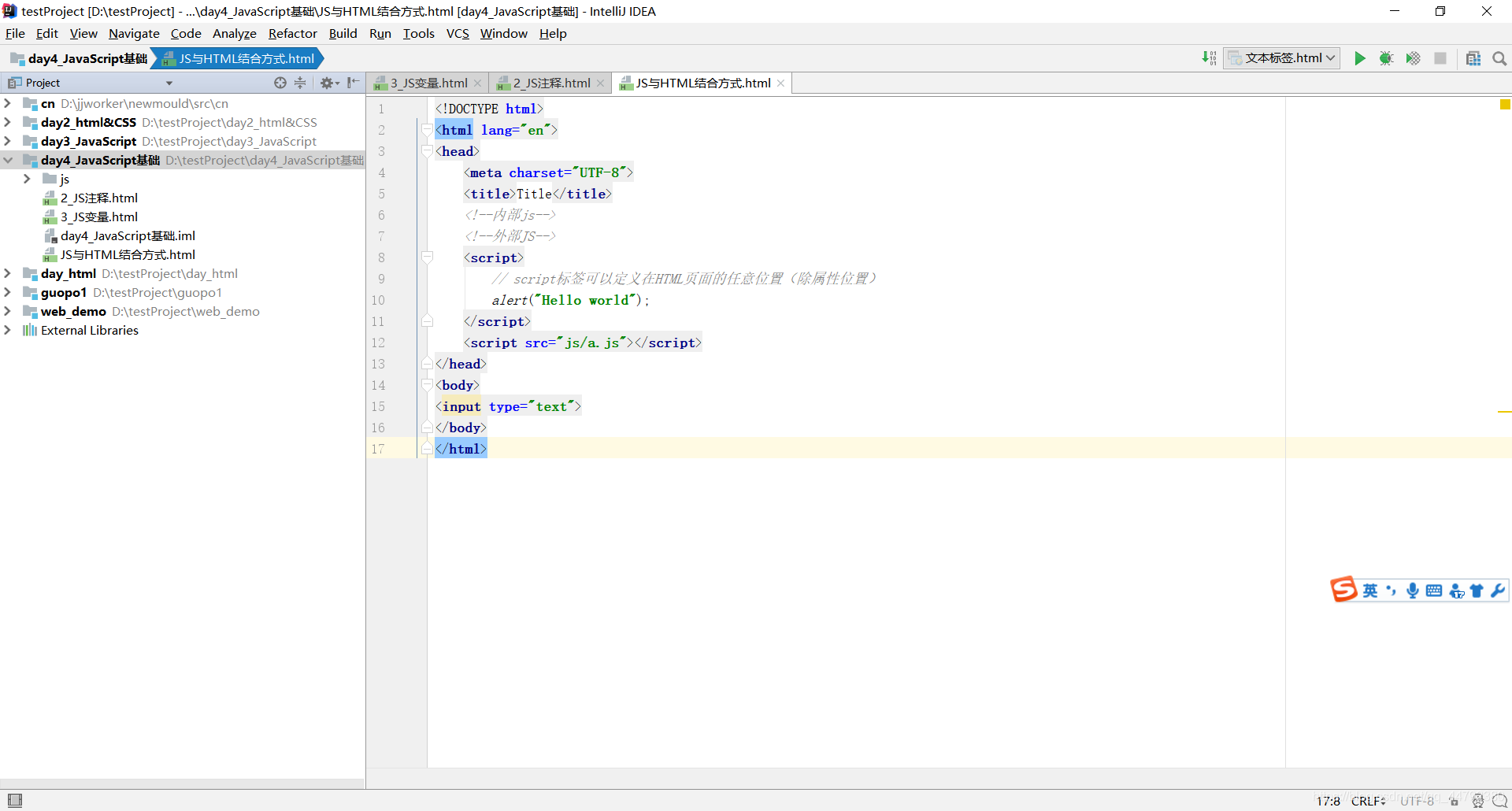1512x811 pixels.
Task: Open 3_JS变量.html in project tree
Action: [98, 217]
